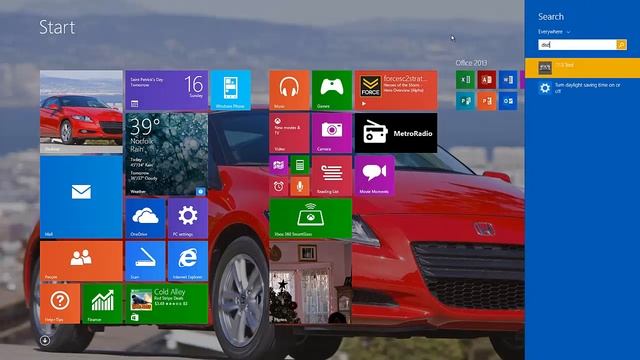Launch PowerPoint from Office 2013 group
This screenshot has width=640, height=360.
487,101
